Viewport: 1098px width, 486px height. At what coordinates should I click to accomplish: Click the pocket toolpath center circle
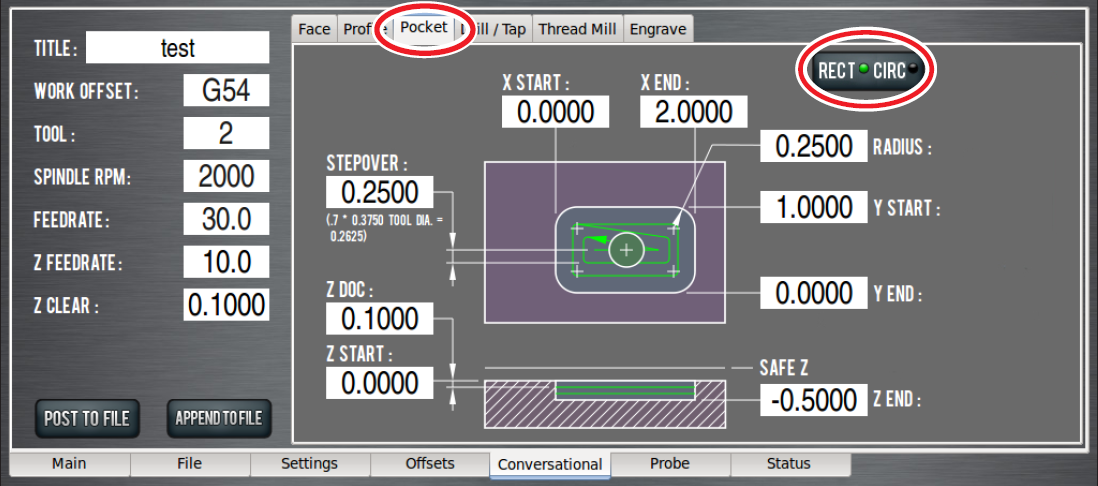click(x=626, y=249)
